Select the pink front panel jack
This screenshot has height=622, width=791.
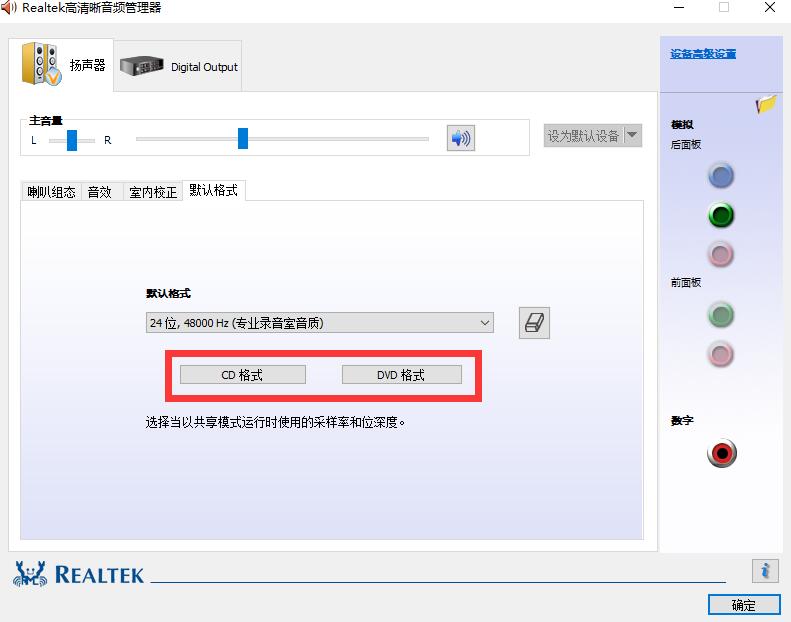(721, 354)
